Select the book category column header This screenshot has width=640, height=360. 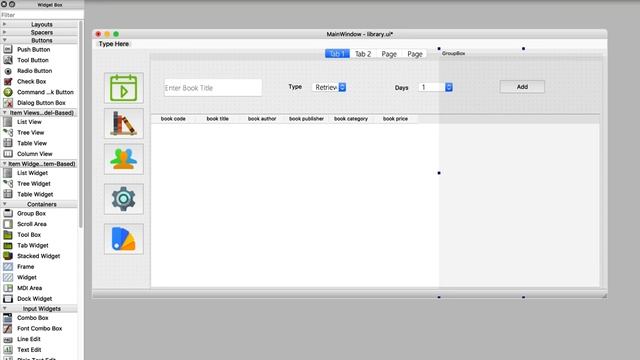tap(351, 119)
